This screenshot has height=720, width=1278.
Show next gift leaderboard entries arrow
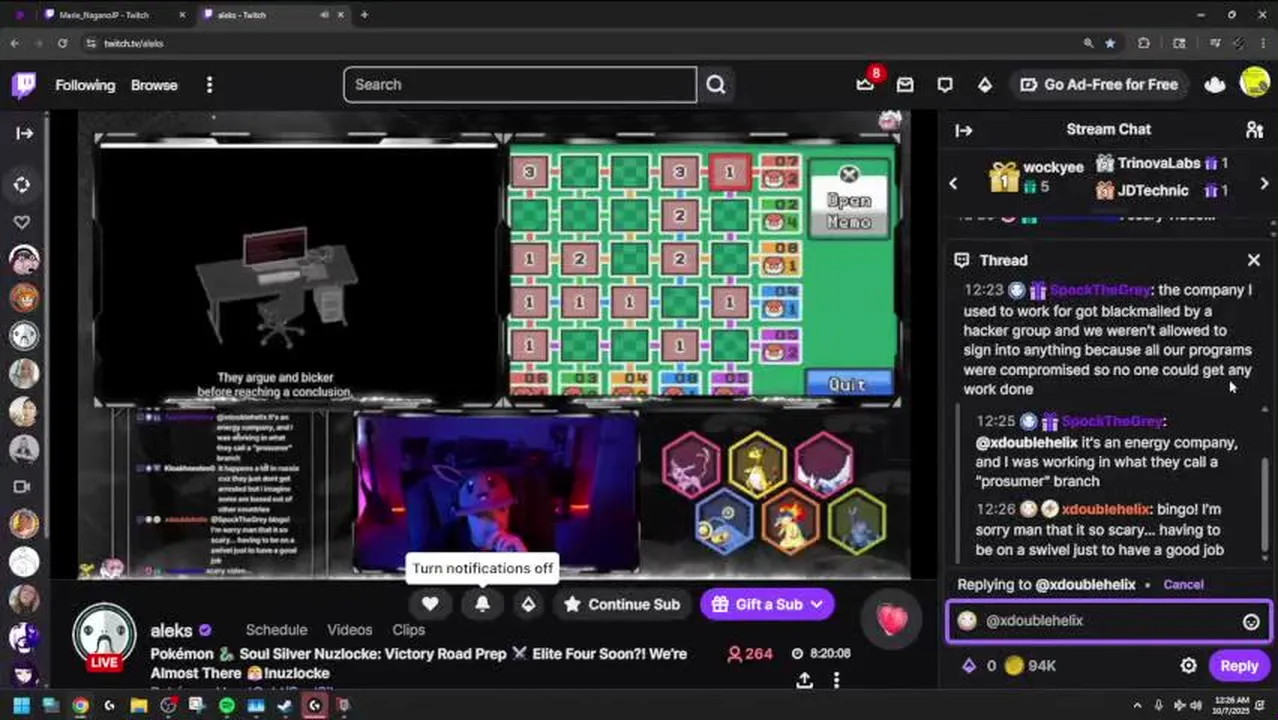(x=1264, y=184)
